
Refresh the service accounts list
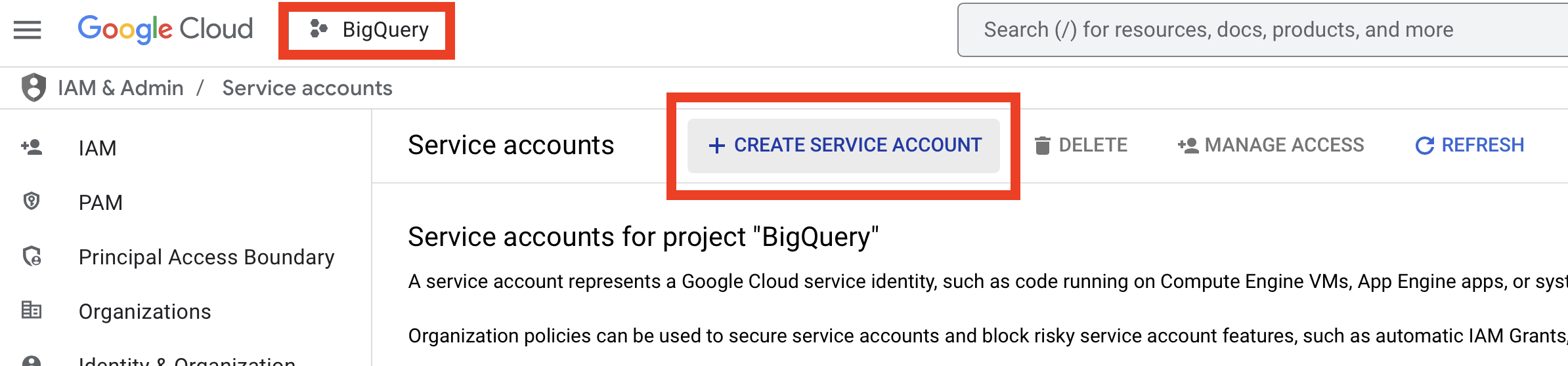[x=1470, y=145]
